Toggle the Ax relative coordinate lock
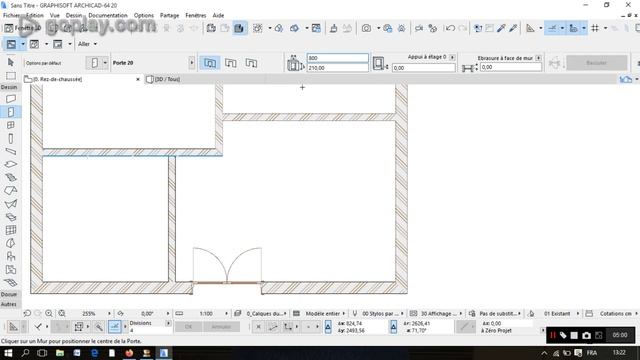 tap(328, 327)
